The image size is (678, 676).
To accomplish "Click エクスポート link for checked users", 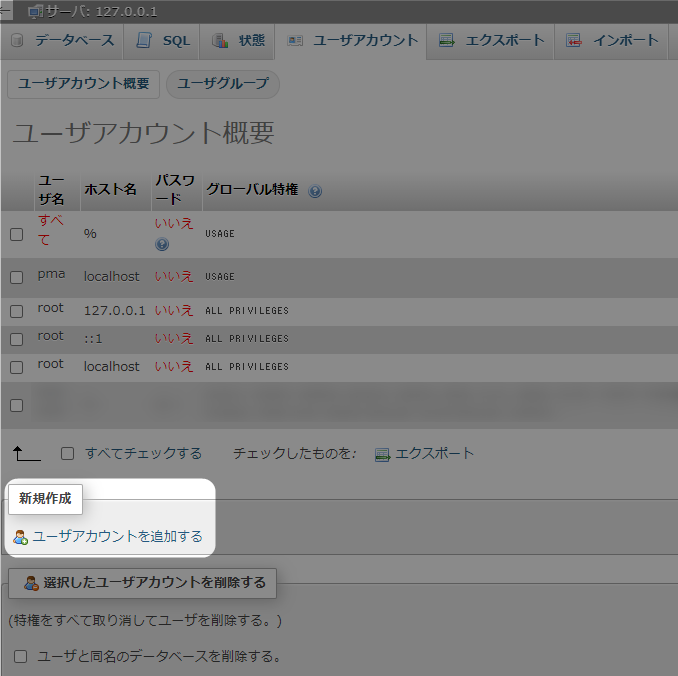I will [x=435, y=453].
